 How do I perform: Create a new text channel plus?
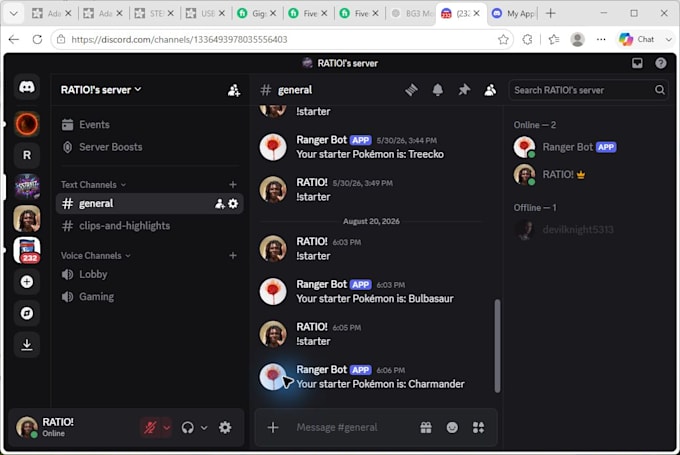233,185
